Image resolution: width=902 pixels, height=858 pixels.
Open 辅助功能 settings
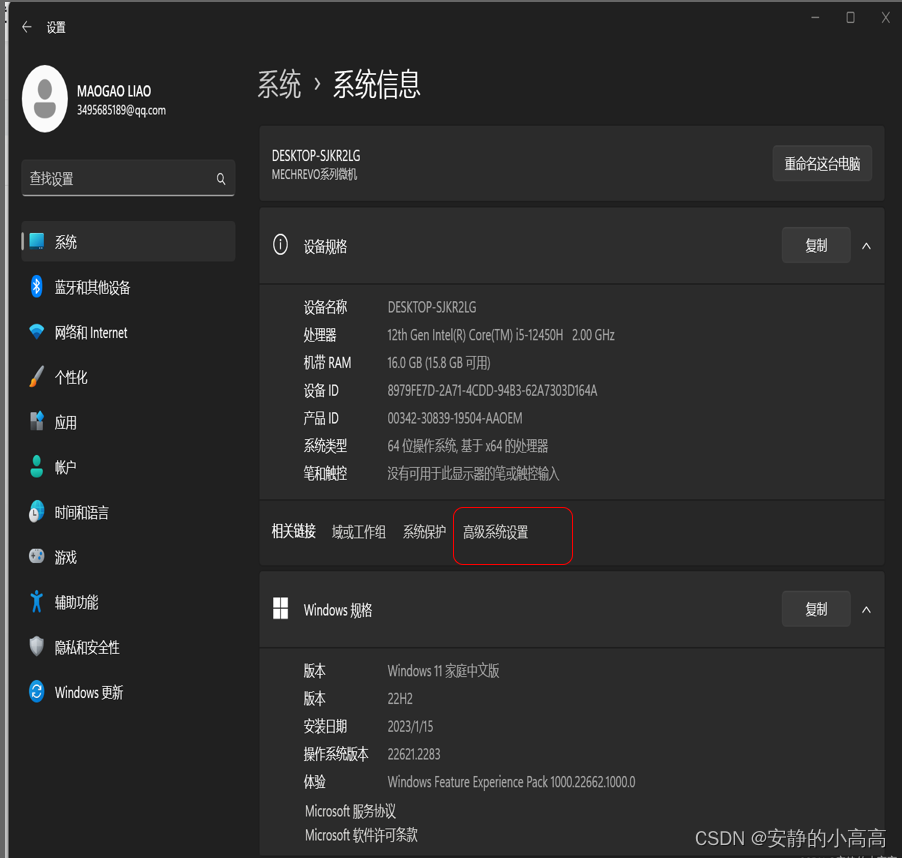[x=128, y=601]
